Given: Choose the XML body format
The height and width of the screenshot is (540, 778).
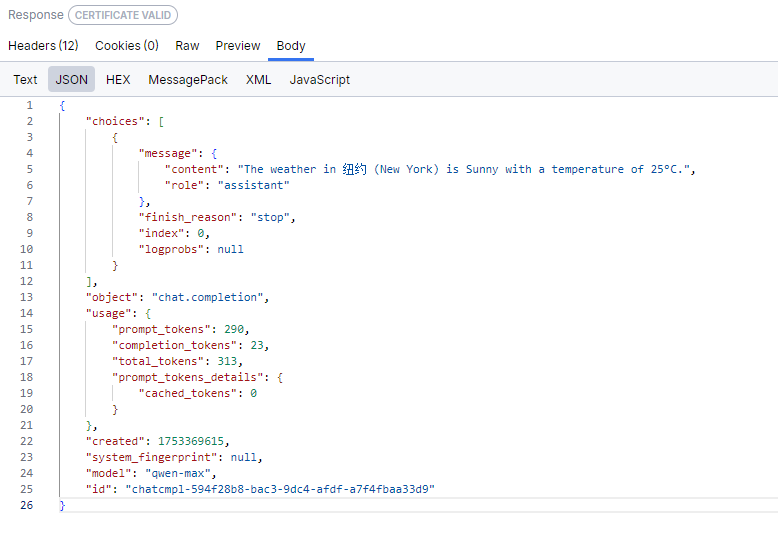Looking at the screenshot, I should pyautogui.click(x=259, y=79).
